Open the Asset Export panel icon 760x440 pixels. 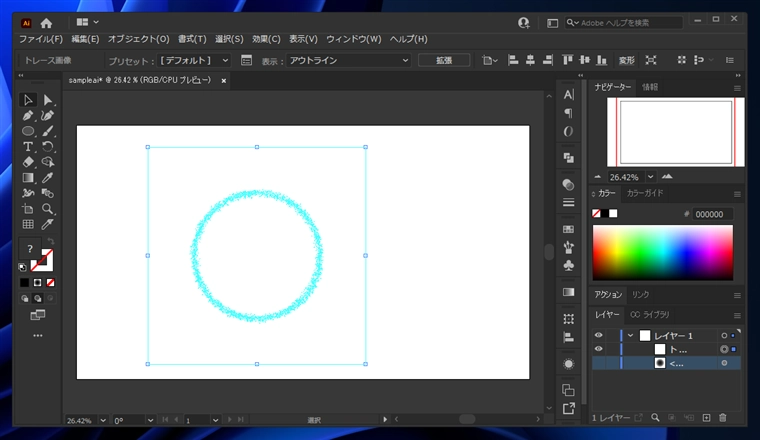(569, 409)
